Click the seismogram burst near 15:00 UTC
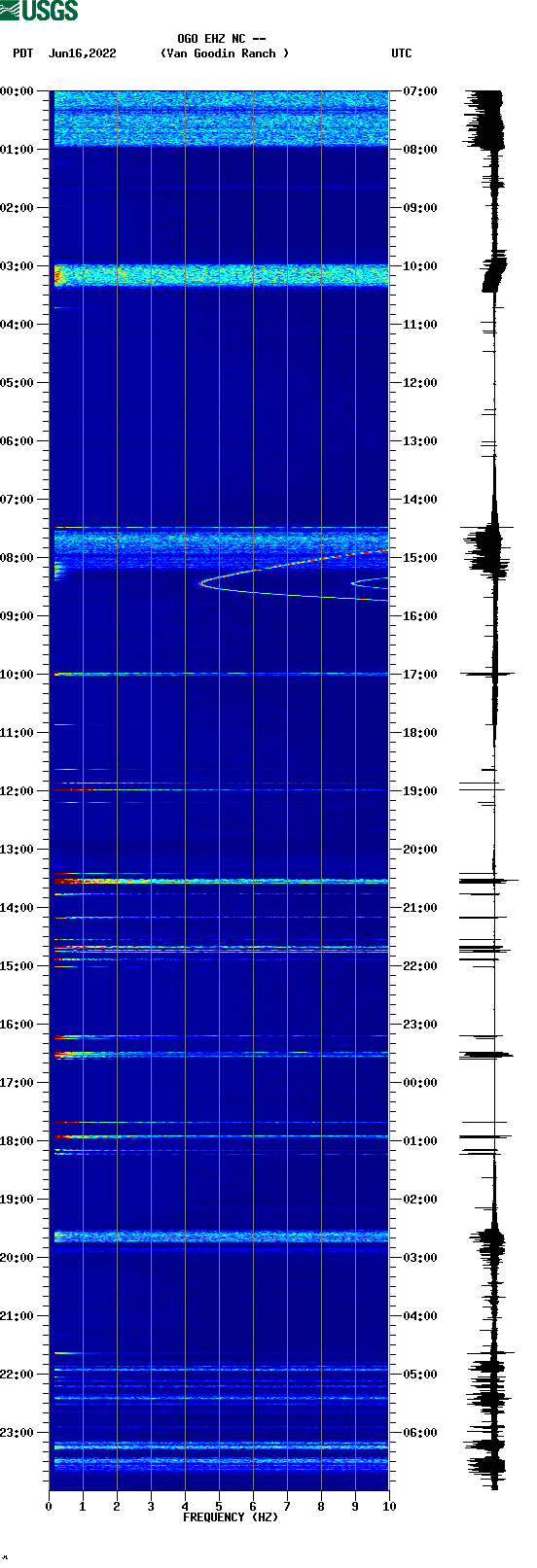Viewport: 537px width, 1568px height. click(487, 551)
